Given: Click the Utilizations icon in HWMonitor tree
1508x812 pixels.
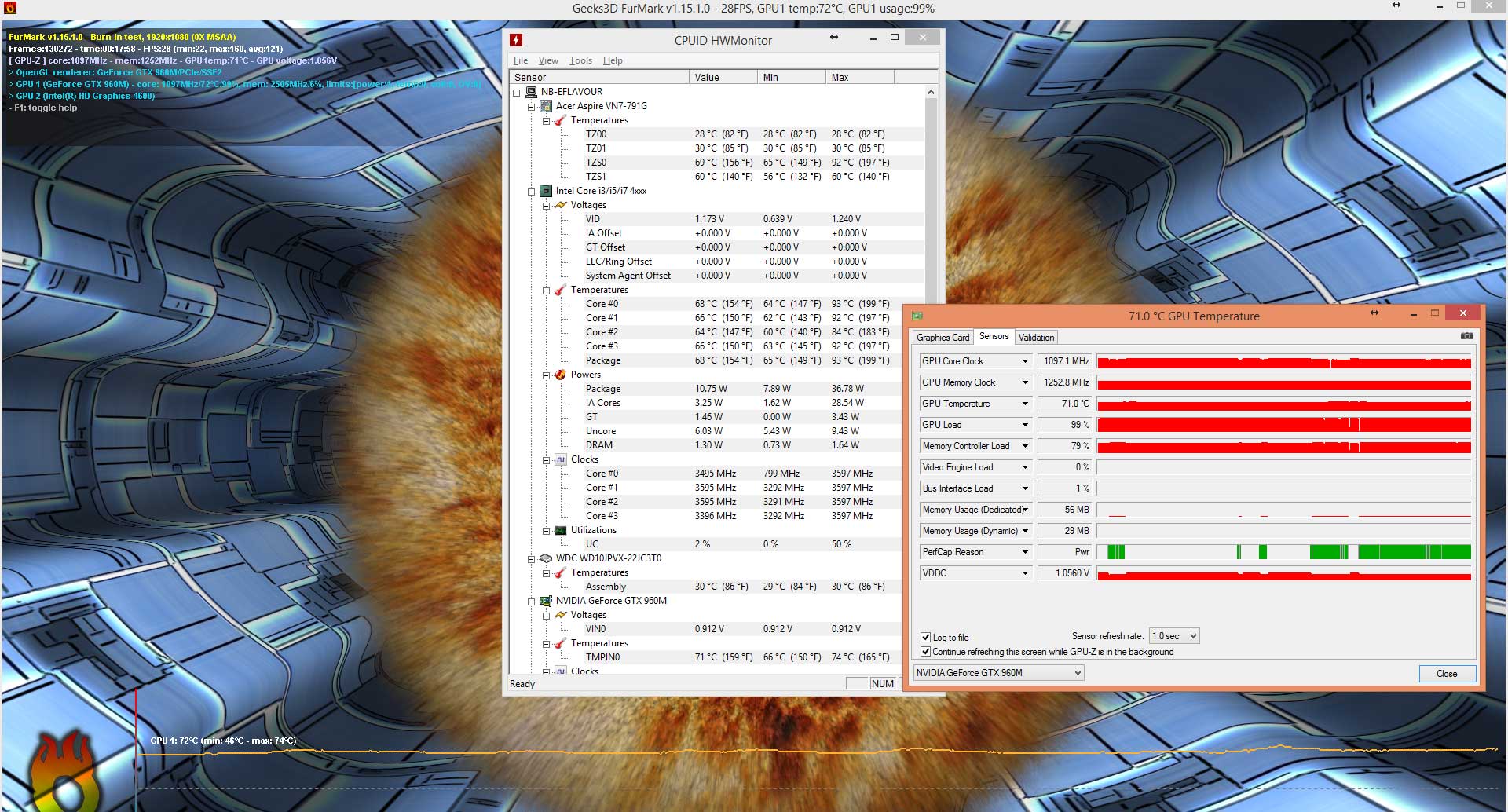Looking at the screenshot, I should click(x=561, y=530).
